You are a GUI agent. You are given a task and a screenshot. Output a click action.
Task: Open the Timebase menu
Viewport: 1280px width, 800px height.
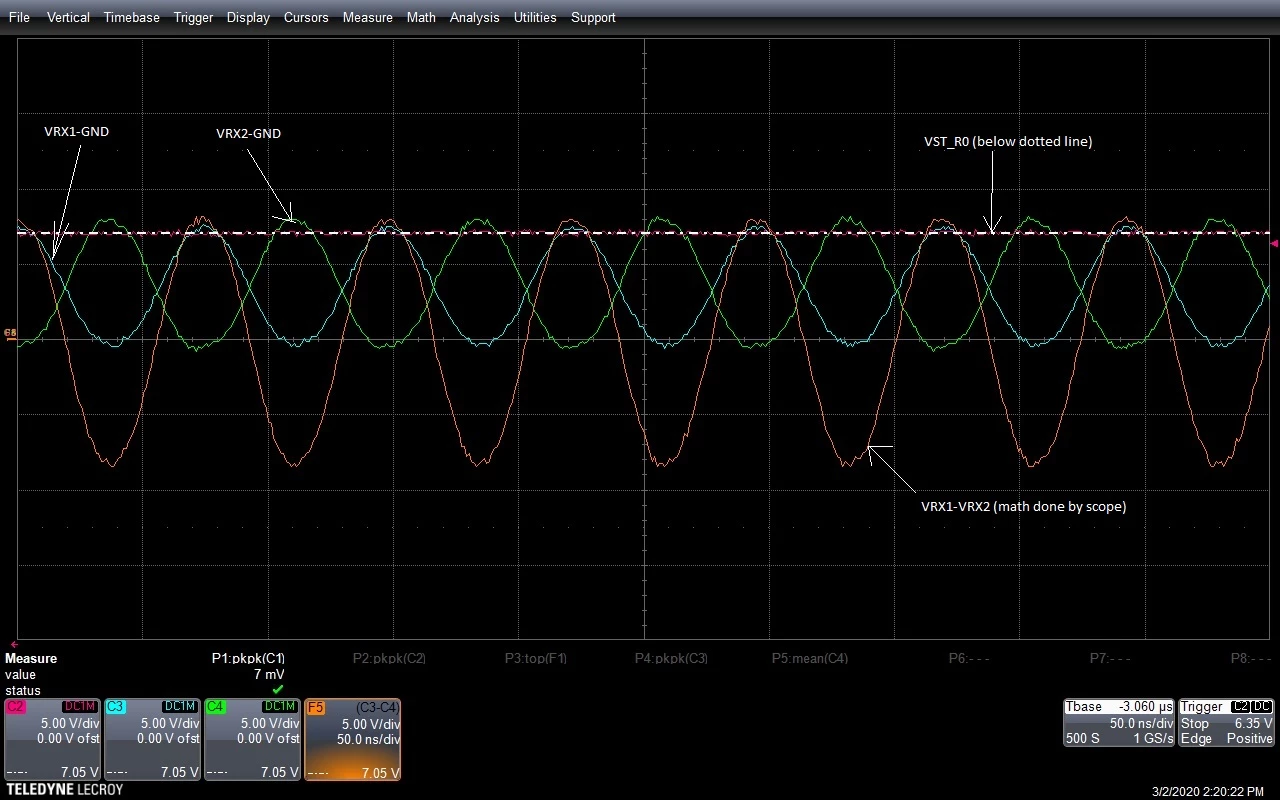tap(131, 17)
